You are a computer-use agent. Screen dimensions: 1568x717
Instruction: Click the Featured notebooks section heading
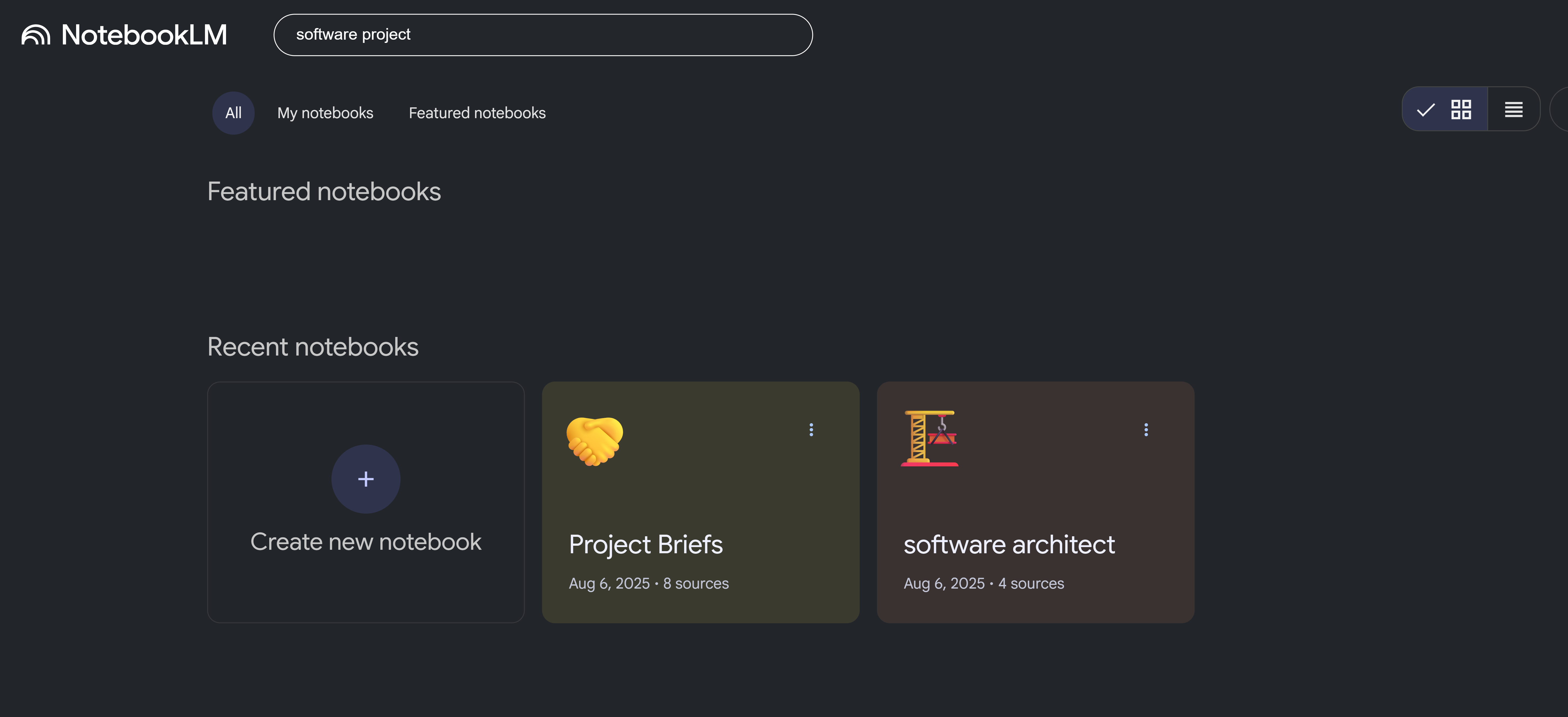pos(324,192)
